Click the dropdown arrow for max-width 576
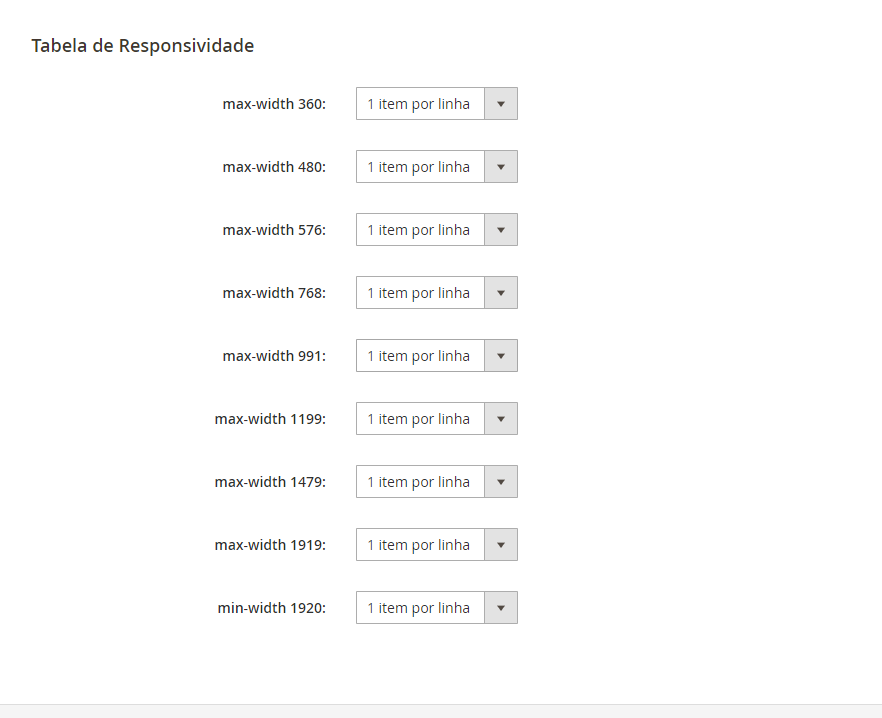This screenshot has width=882, height=718. click(501, 230)
